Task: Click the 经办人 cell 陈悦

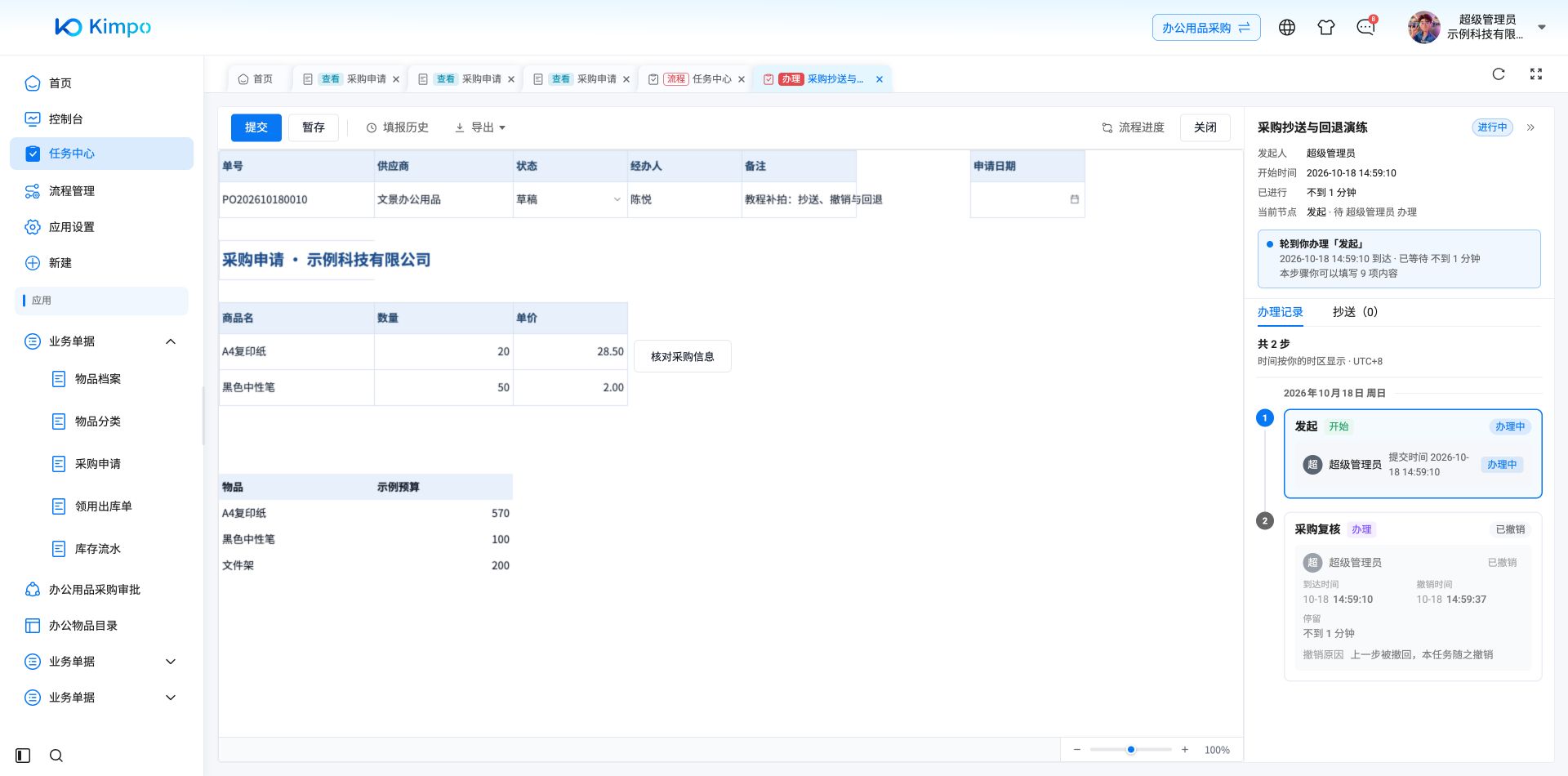Action: pos(684,199)
